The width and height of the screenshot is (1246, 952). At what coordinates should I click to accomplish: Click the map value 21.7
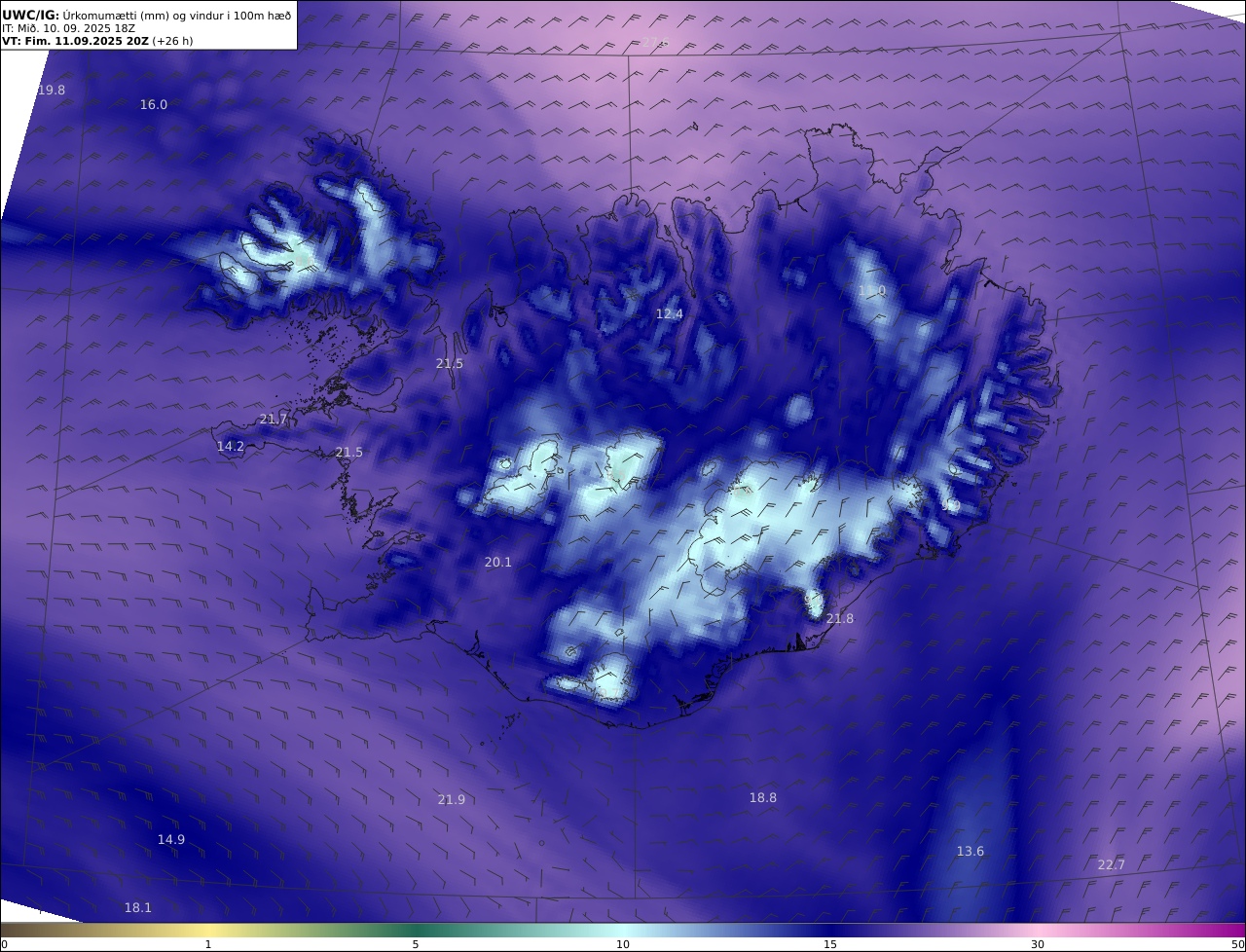[274, 420]
